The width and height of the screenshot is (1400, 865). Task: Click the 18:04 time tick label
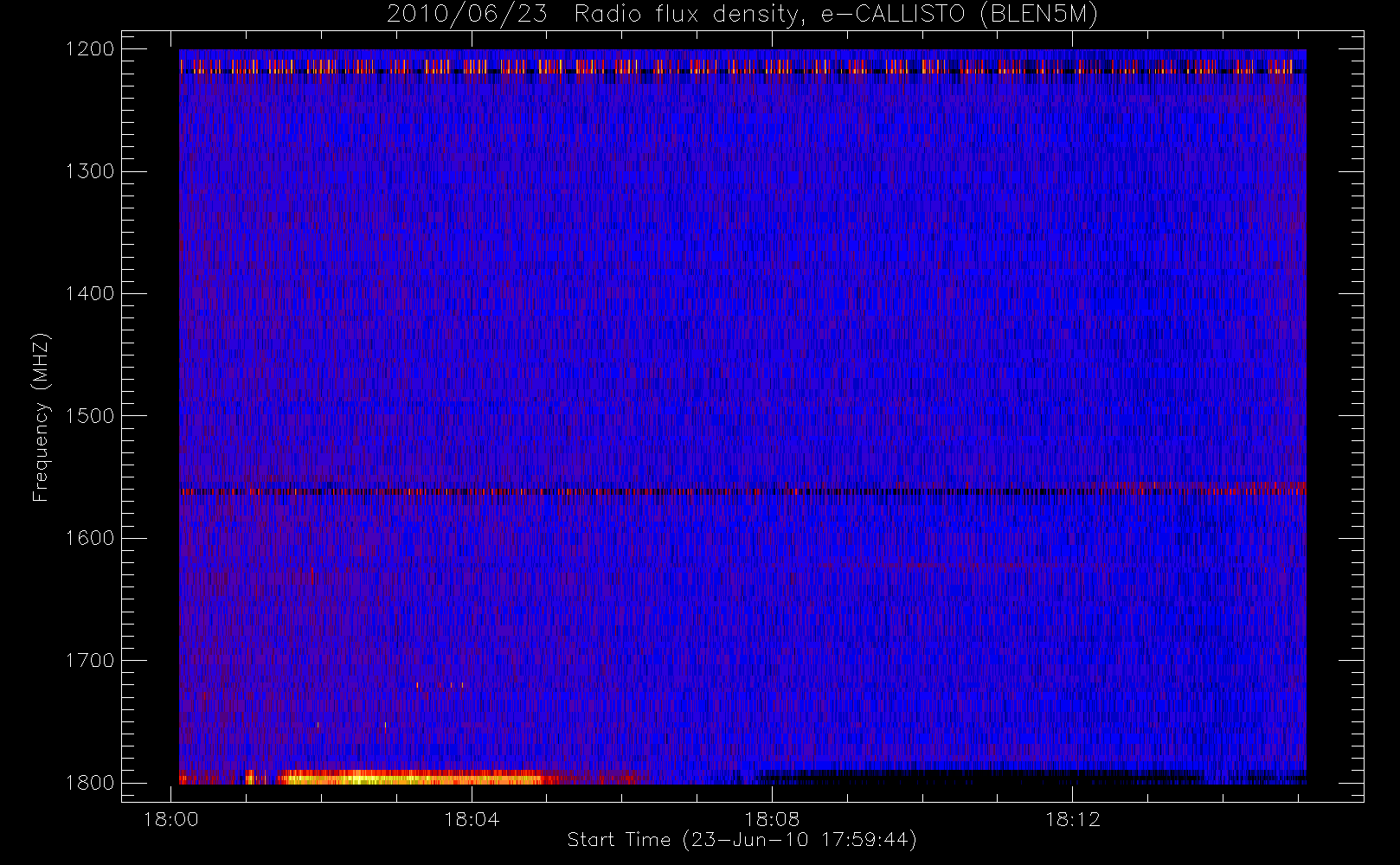(472, 819)
